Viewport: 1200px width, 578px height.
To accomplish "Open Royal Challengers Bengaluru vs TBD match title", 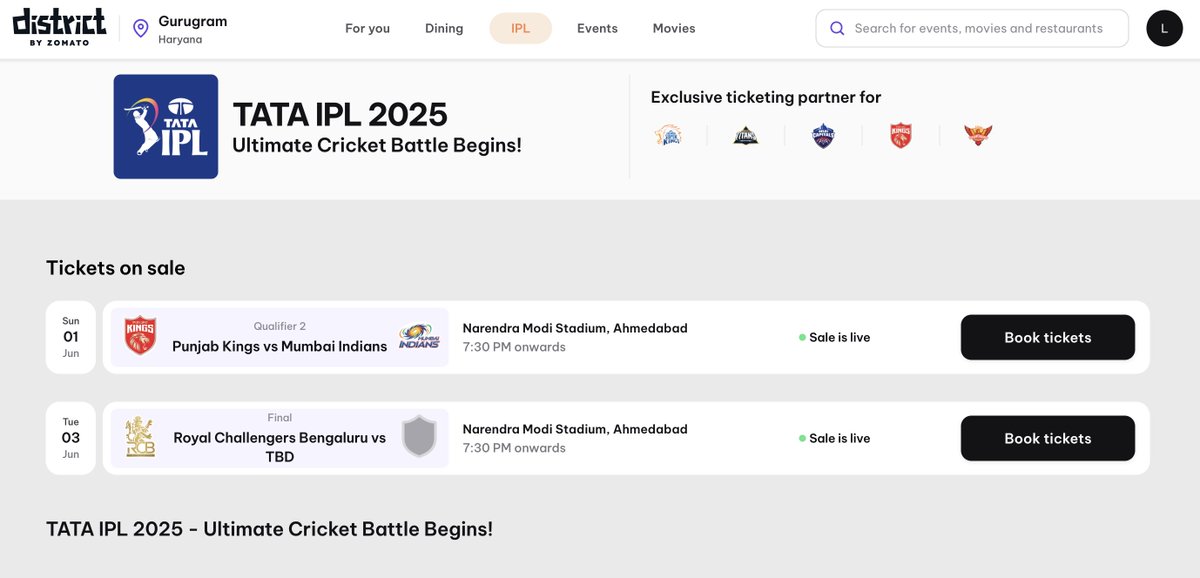I will [280, 447].
